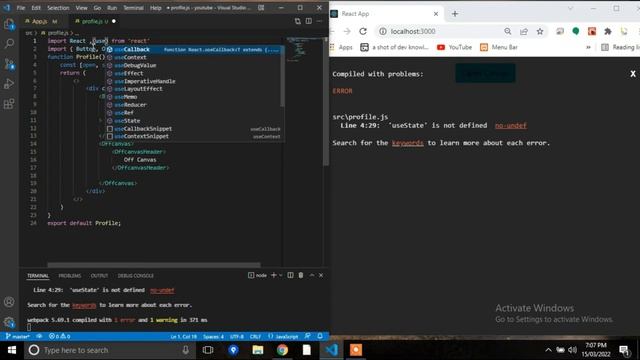Screen dimensions: 640x360
Task: Open the Extensions view in VS Code
Action: pos(9,104)
